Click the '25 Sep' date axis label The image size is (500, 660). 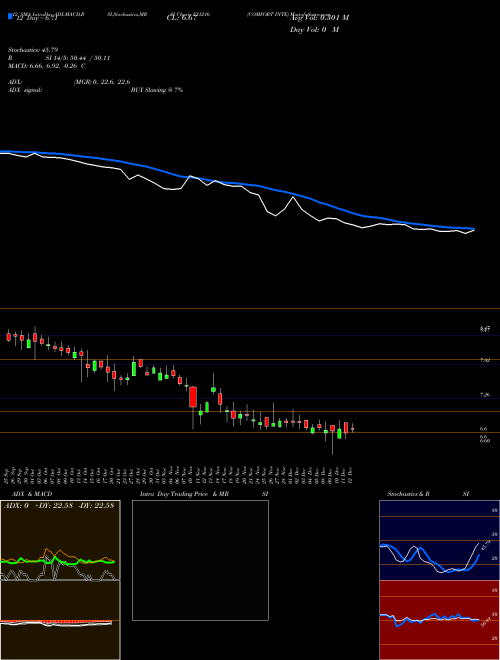pos(8,475)
